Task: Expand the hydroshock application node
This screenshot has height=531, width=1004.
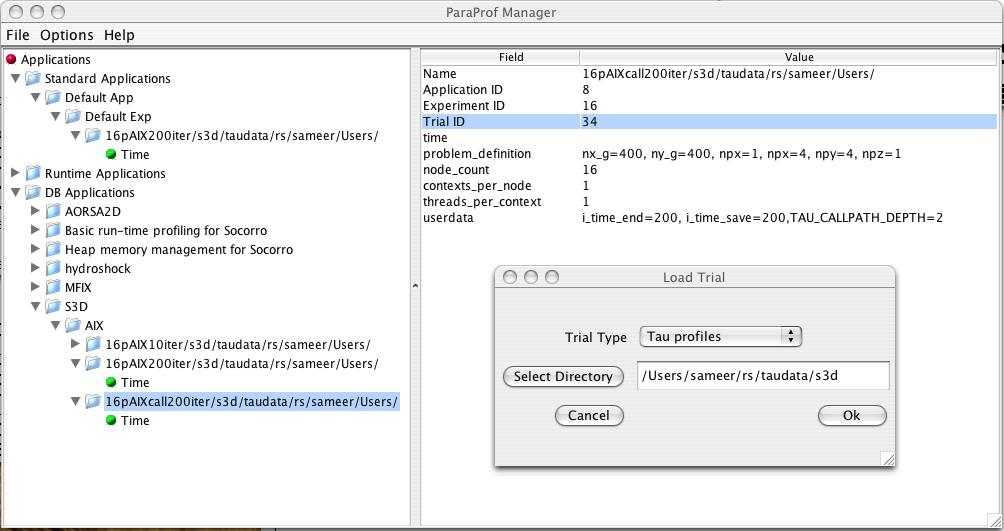Action: tap(36, 268)
